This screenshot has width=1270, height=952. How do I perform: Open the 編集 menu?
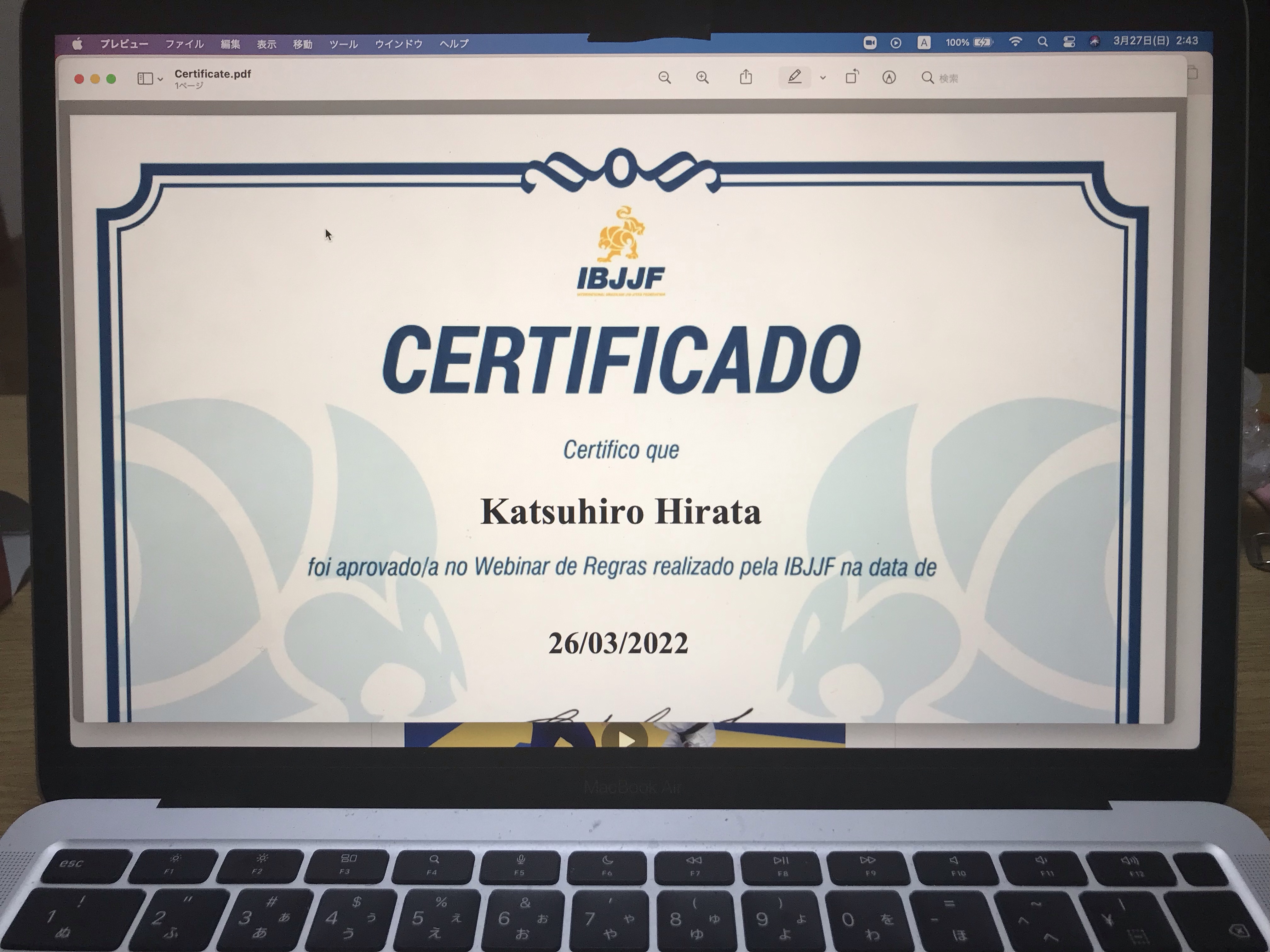tap(230, 44)
